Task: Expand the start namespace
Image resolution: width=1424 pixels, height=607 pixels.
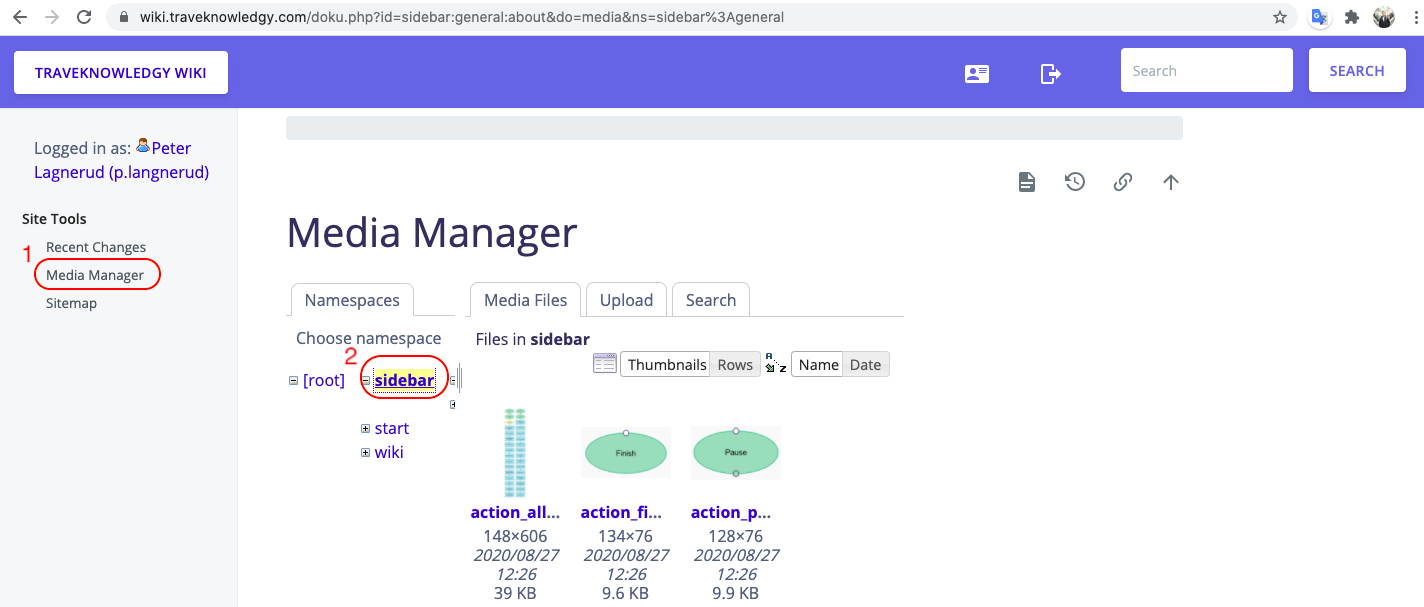Action: [x=365, y=428]
